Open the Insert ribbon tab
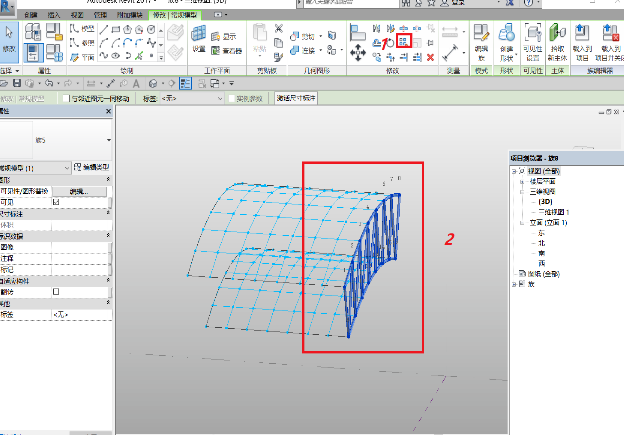This screenshot has width=624, height=435. 54,15
